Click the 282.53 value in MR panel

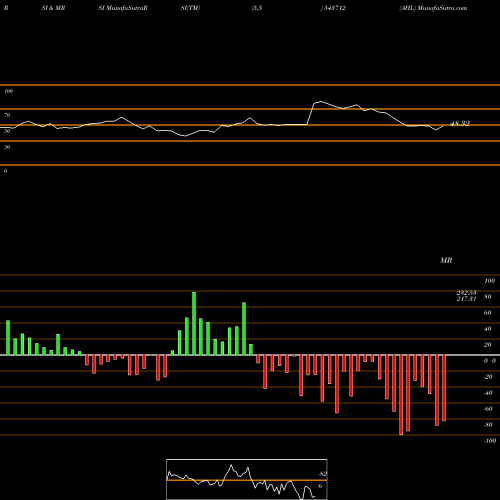click(x=466, y=292)
